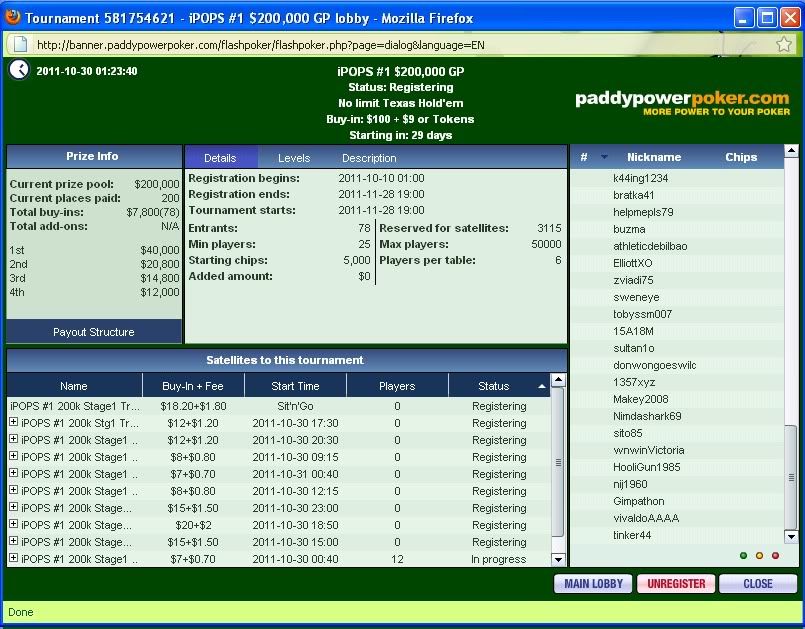The image size is (805, 629).
Task: Expand the satellite starting 2011-10-30 12:15
Action: pos(14,490)
